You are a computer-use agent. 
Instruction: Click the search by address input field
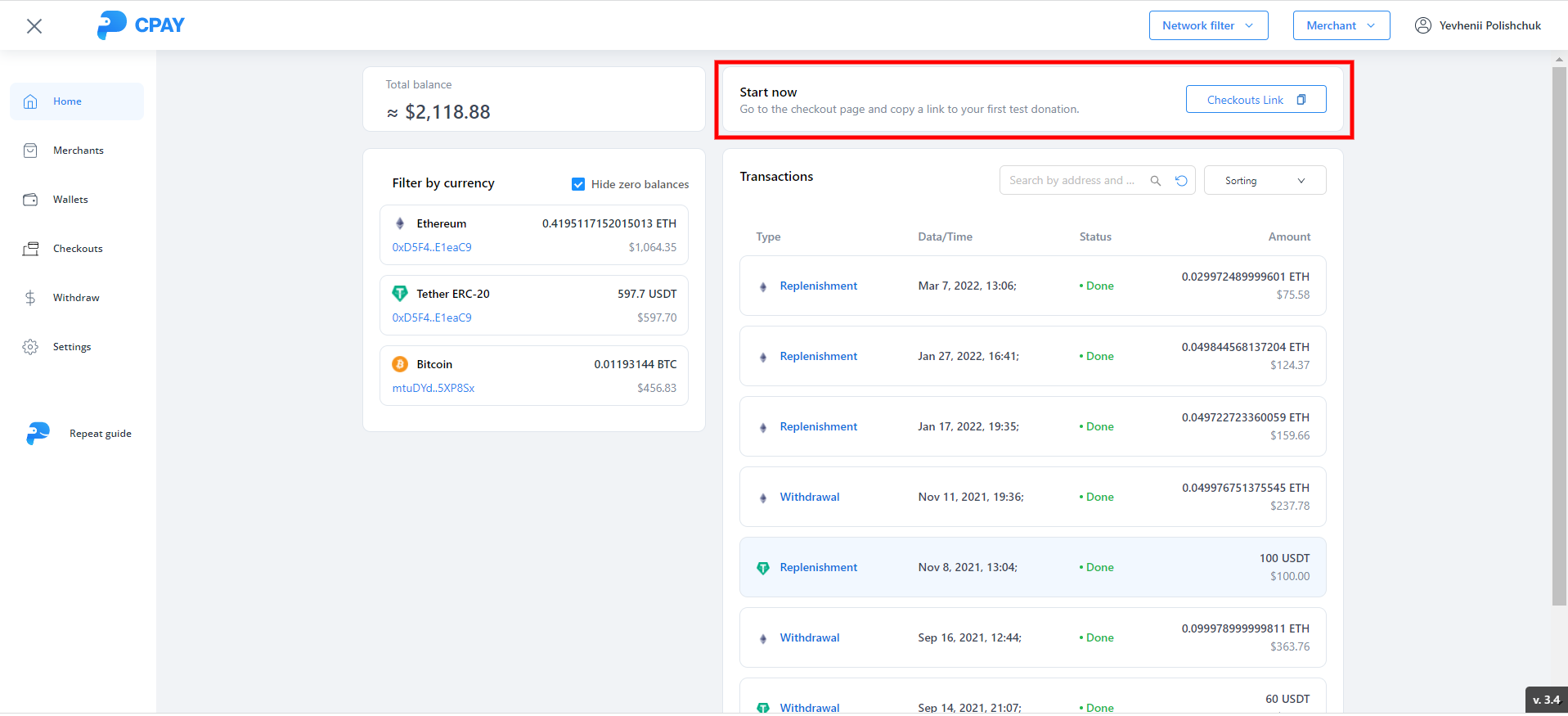1072,181
